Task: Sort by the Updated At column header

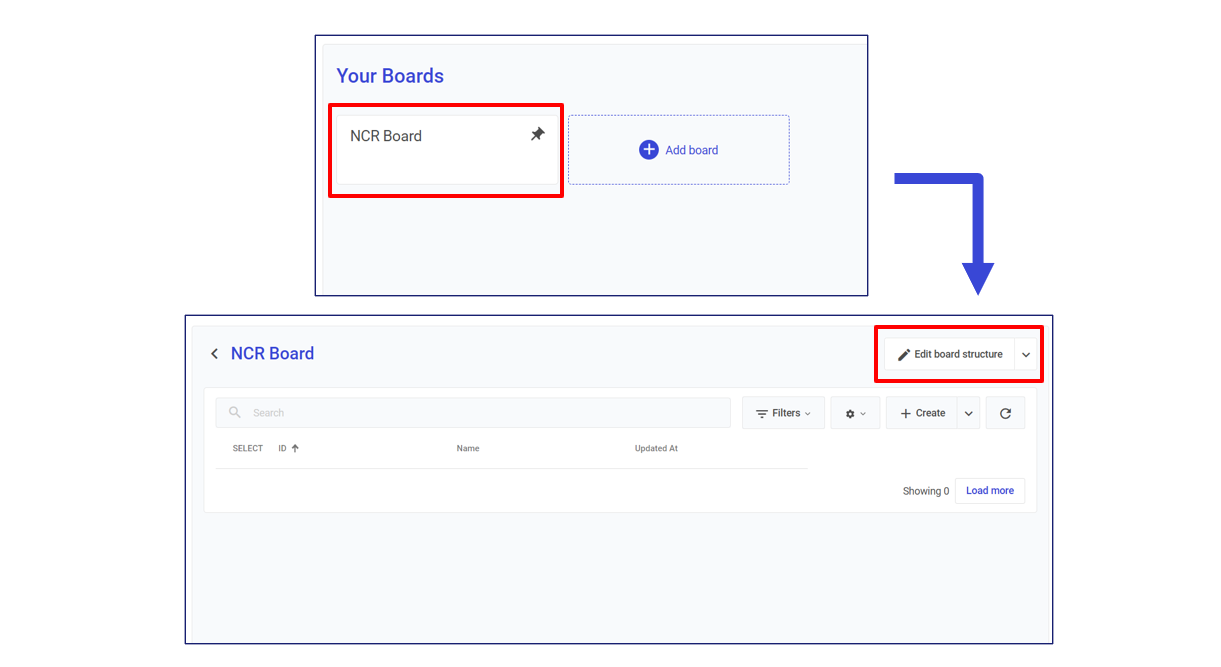Action: click(x=656, y=449)
